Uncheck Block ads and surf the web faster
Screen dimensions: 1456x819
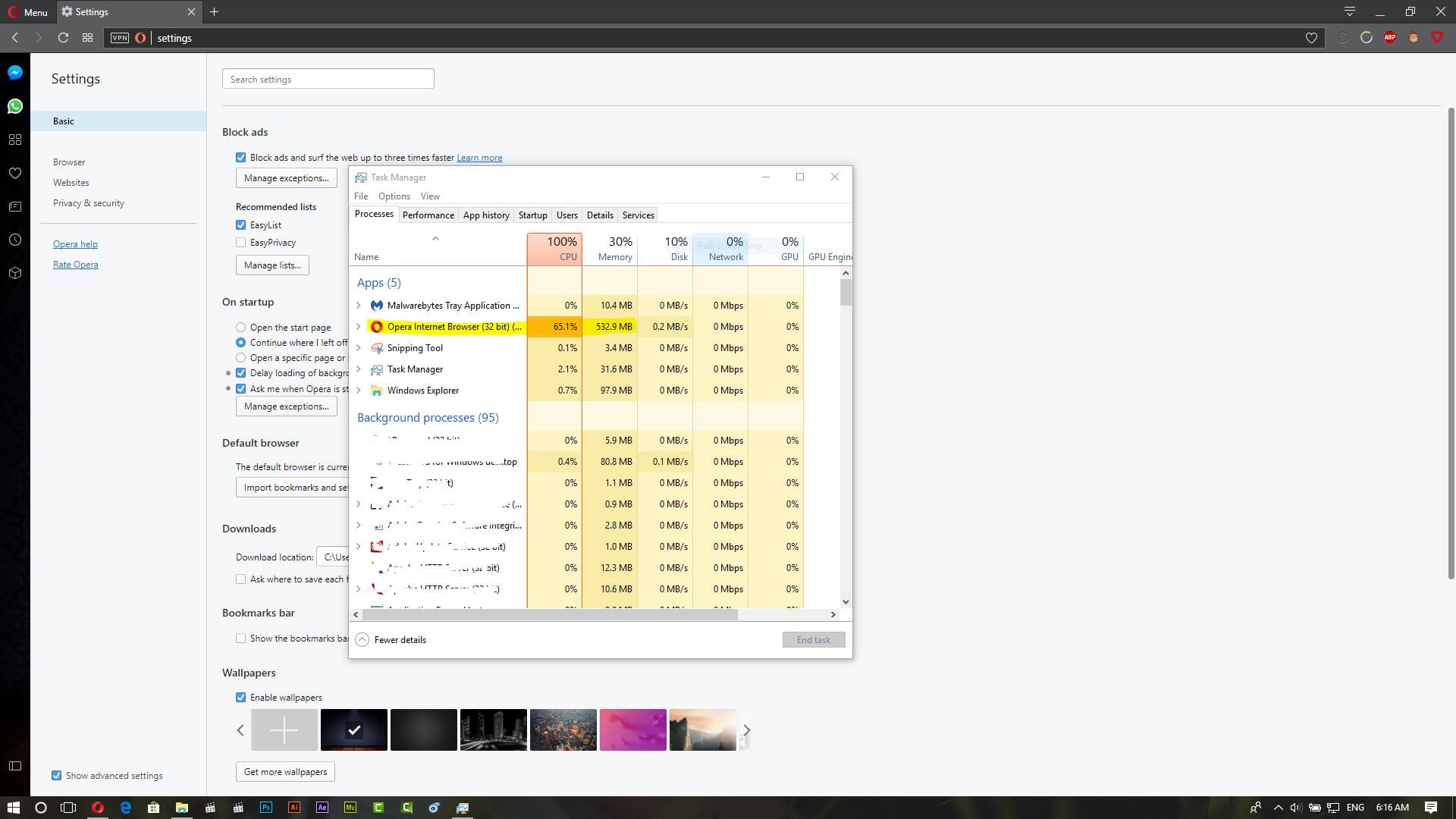[240, 158]
